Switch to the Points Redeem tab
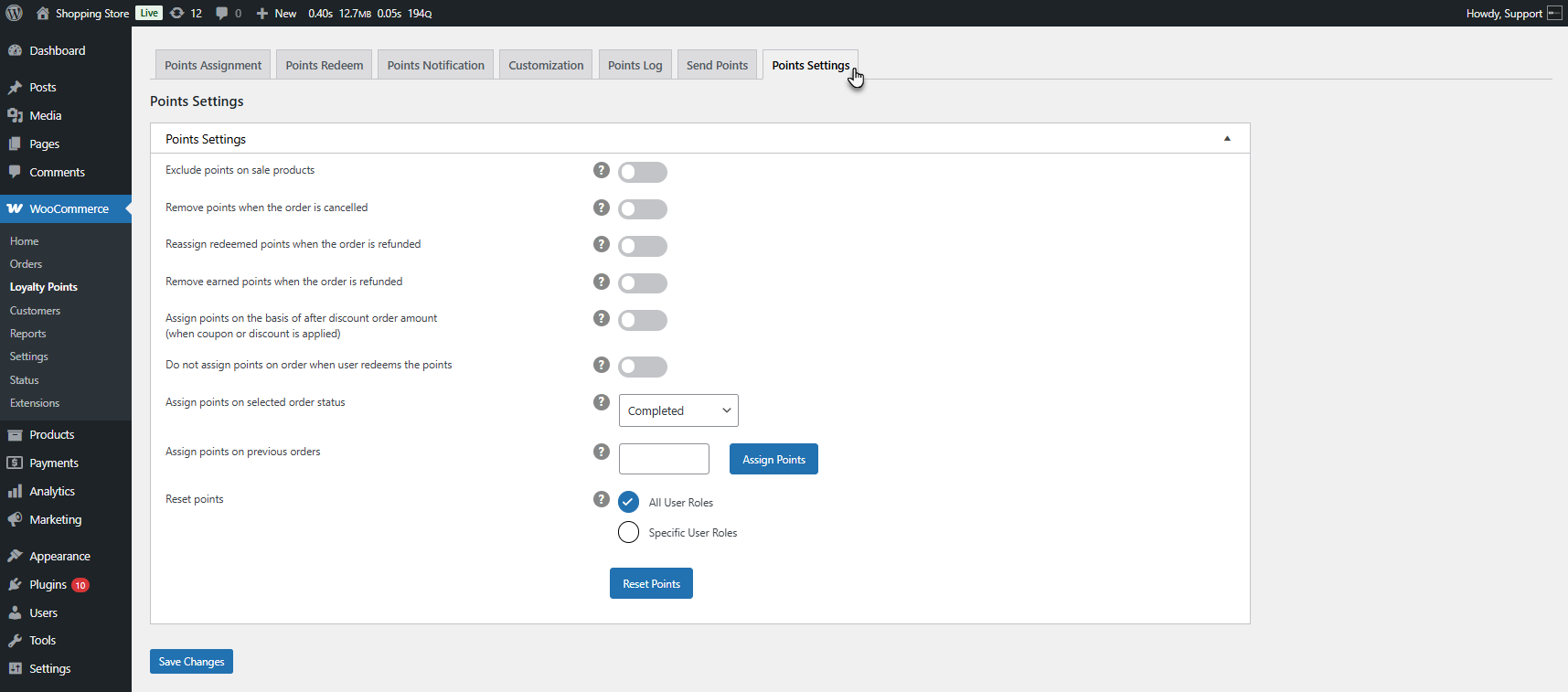1568x692 pixels. point(324,65)
